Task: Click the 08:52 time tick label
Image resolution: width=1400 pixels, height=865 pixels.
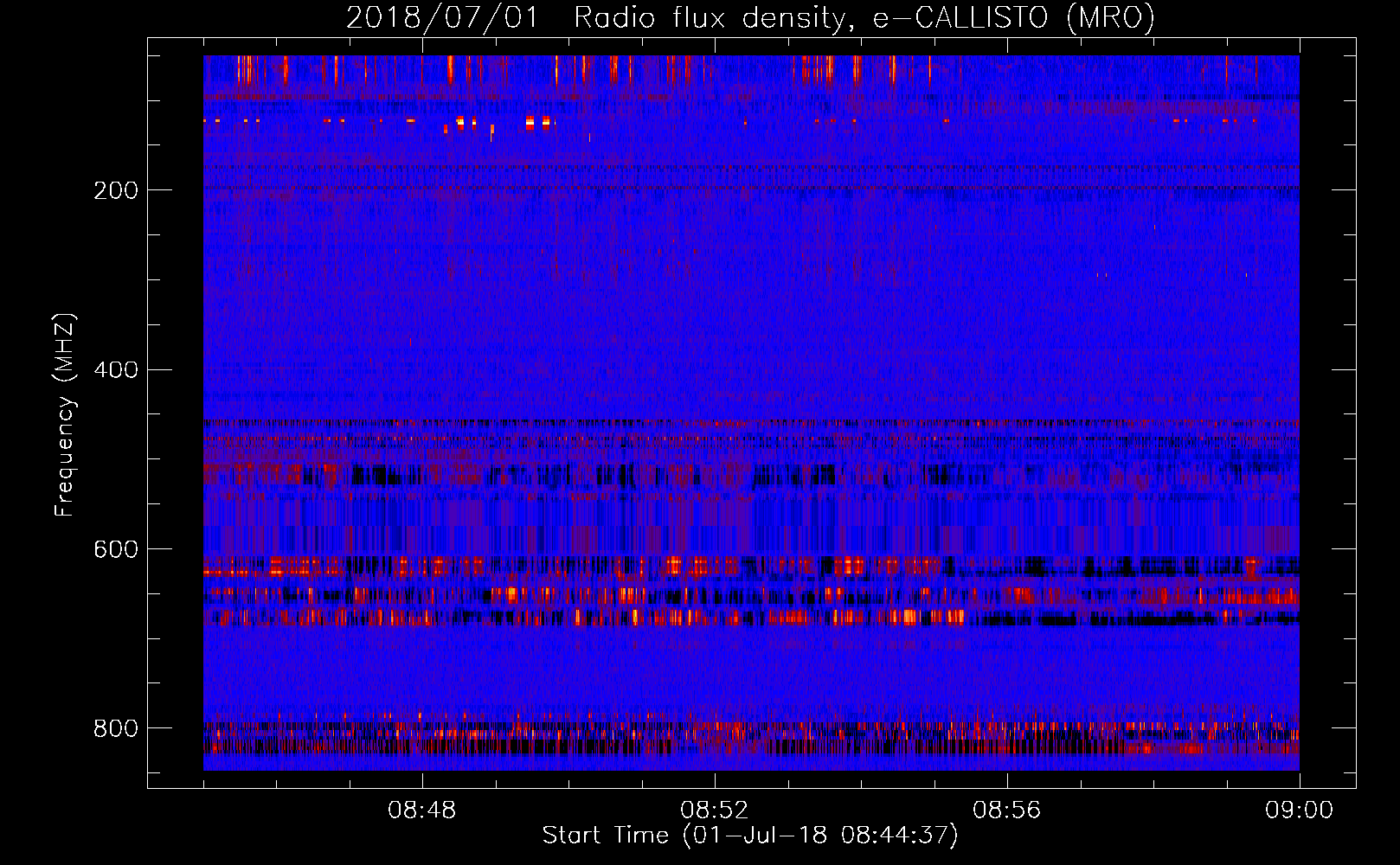Action: [715, 811]
